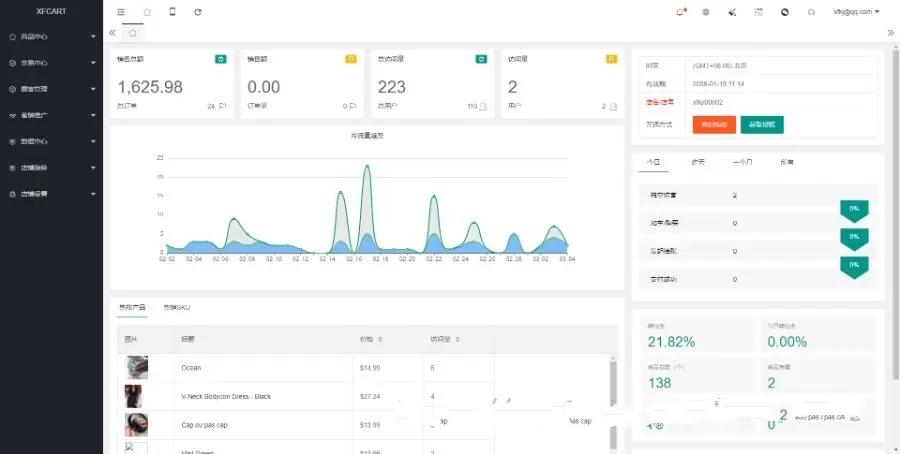The width and height of the screenshot is (900, 454).
Task: Click the Cap ou pas cap thumbnail
Action: coord(136,425)
